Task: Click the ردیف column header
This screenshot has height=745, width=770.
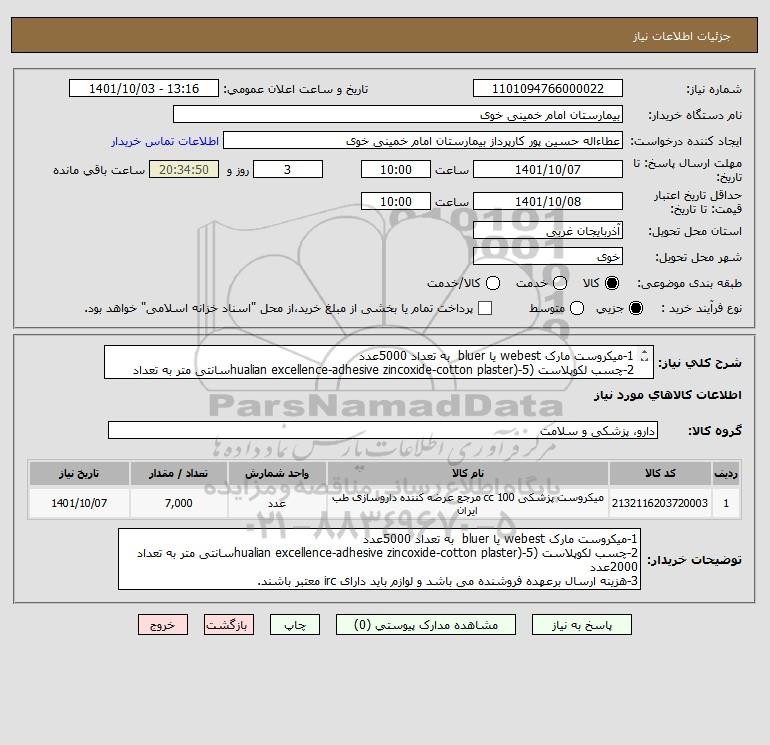Action: coord(726,473)
